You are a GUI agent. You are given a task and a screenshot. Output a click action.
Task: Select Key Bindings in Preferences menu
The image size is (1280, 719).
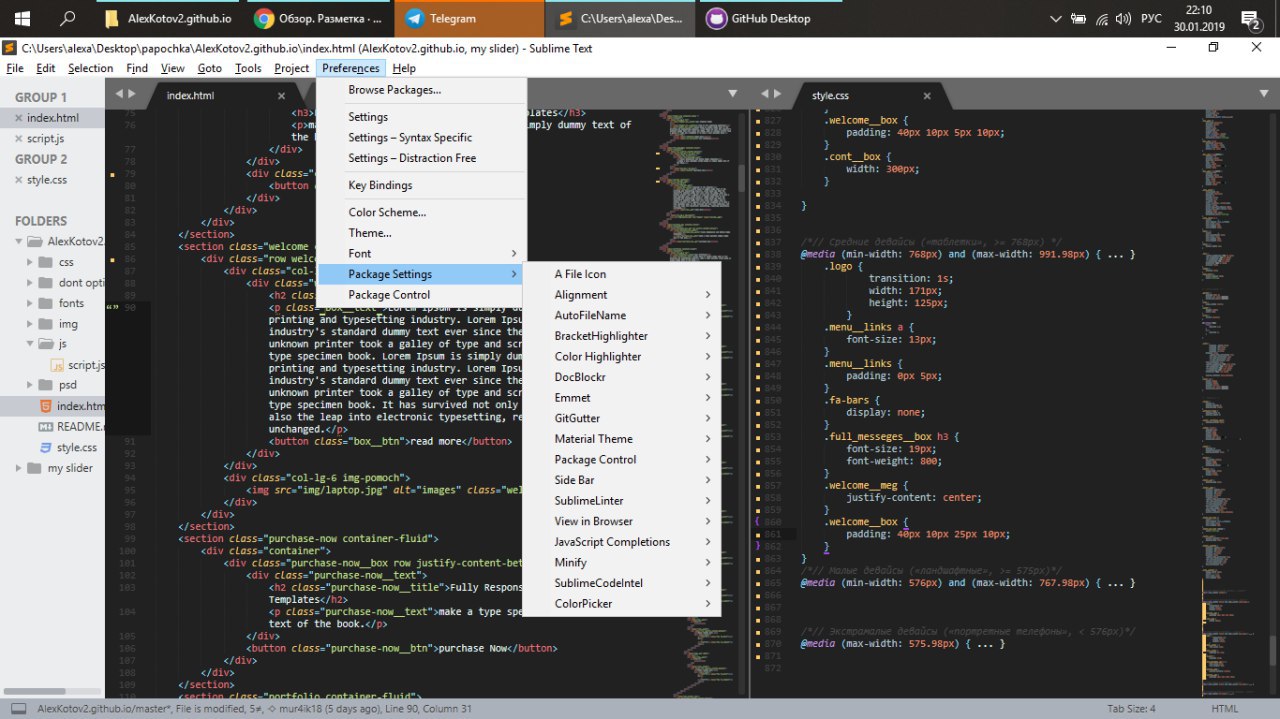[421, 185]
